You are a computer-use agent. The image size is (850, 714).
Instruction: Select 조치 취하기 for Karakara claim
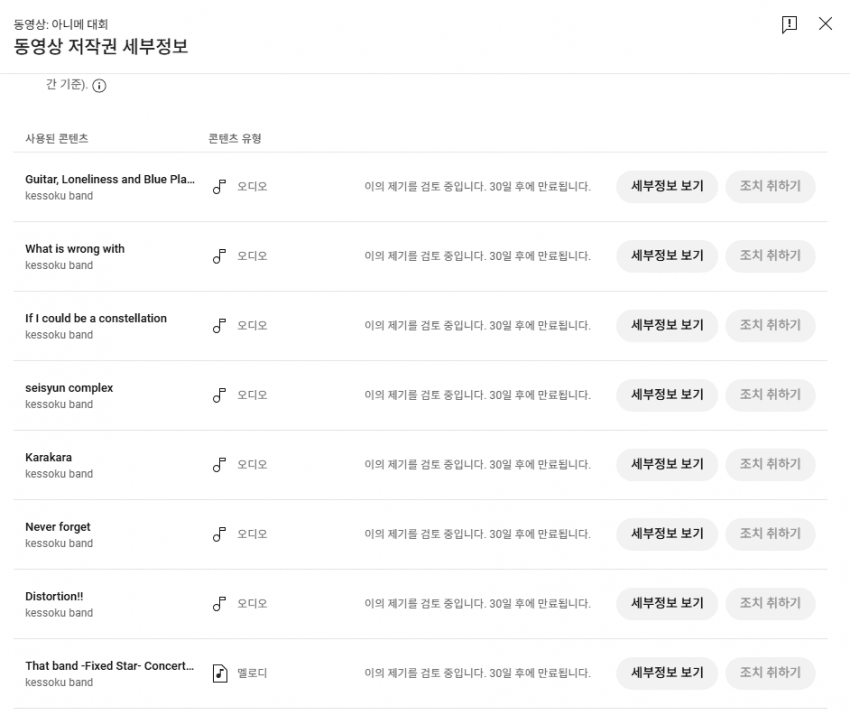point(770,464)
